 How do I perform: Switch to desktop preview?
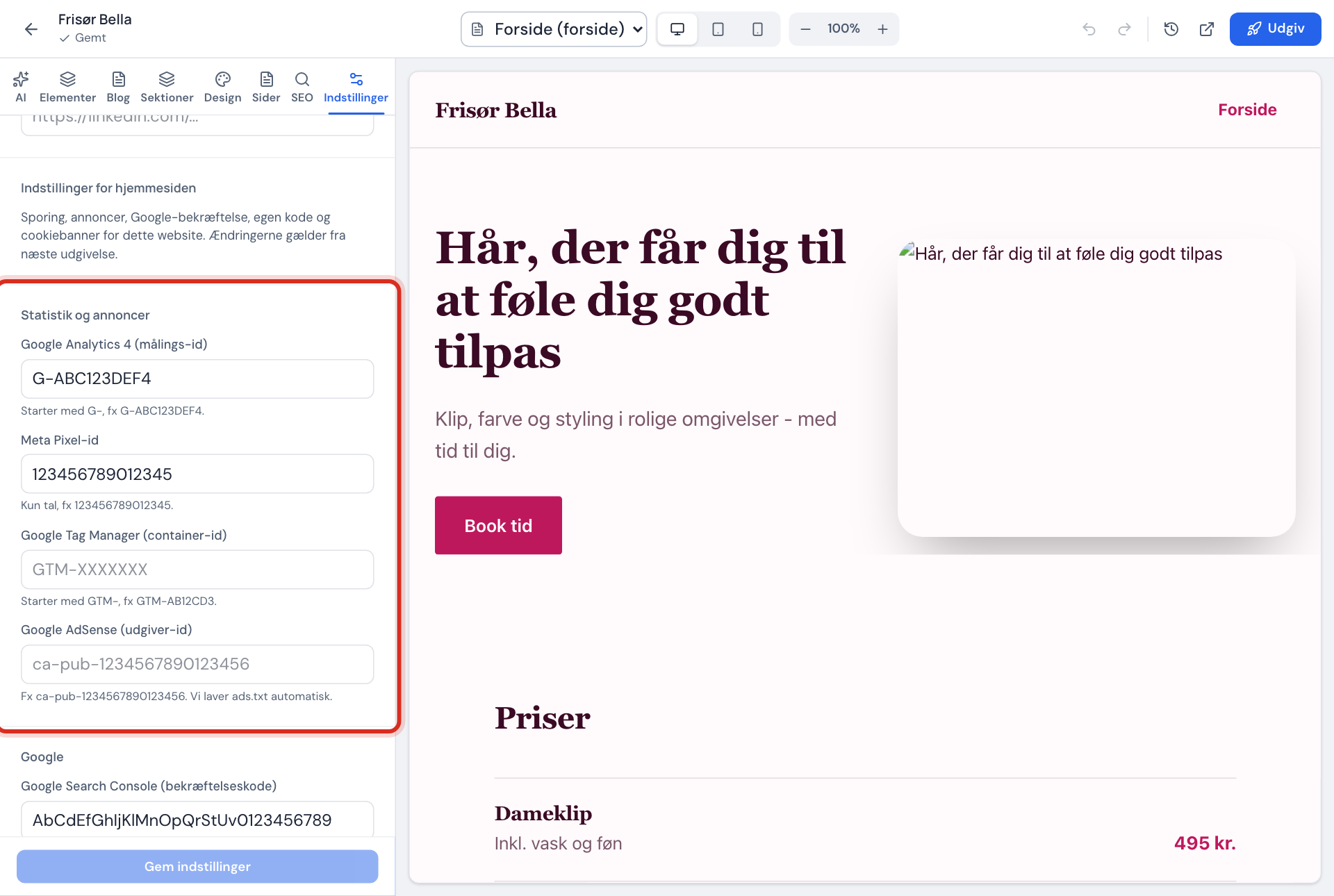(x=677, y=29)
